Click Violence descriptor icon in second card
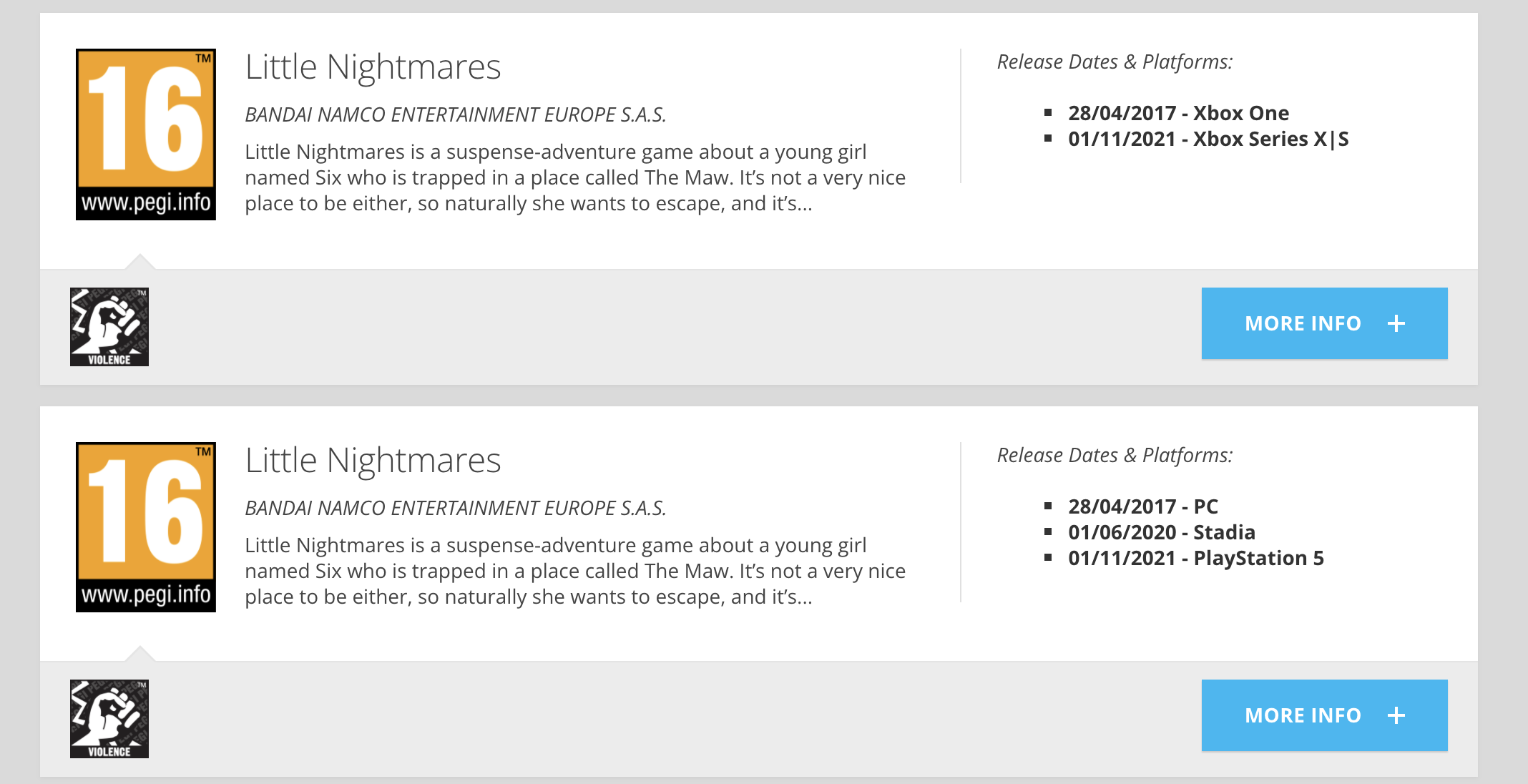This screenshot has width=1528, height=784. click(x=109, y=719)
